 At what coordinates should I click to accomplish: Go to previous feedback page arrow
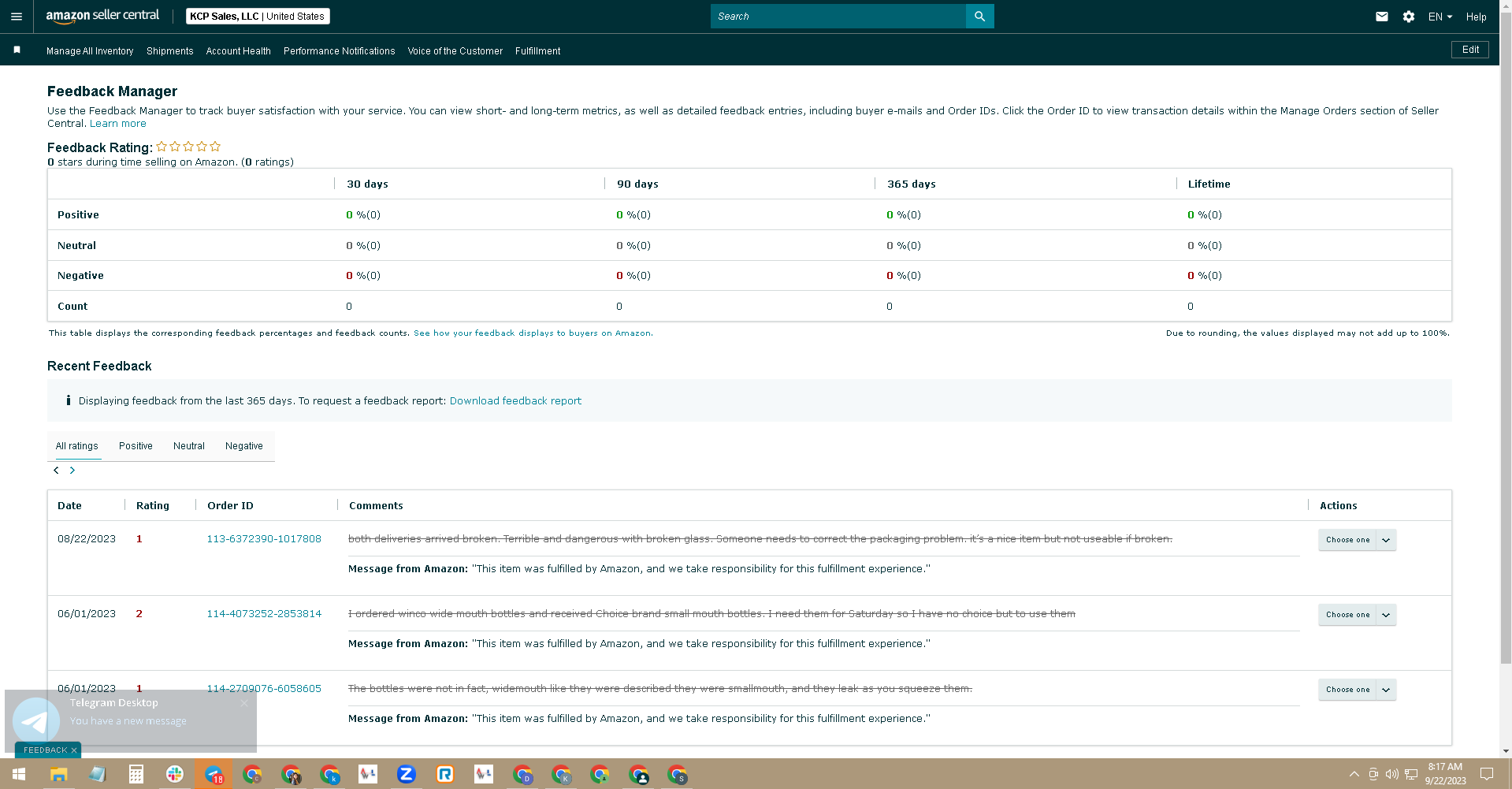pyautogui.click(x=56, y=471)
